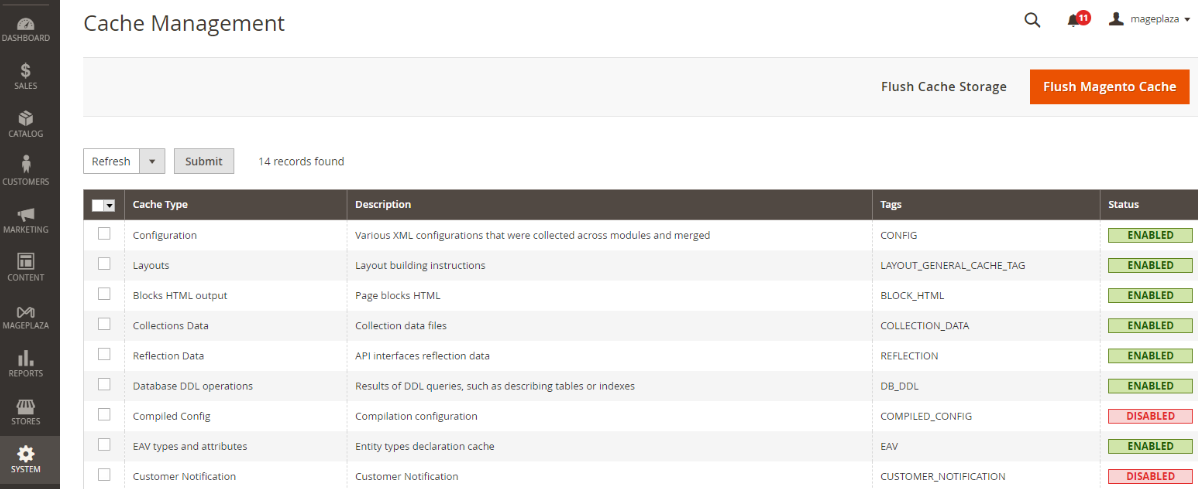Click '14 records found' text

point(301,161)
